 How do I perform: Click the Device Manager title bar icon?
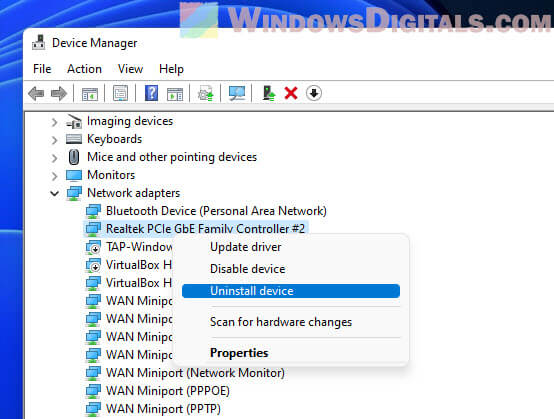tap(39, 43)
